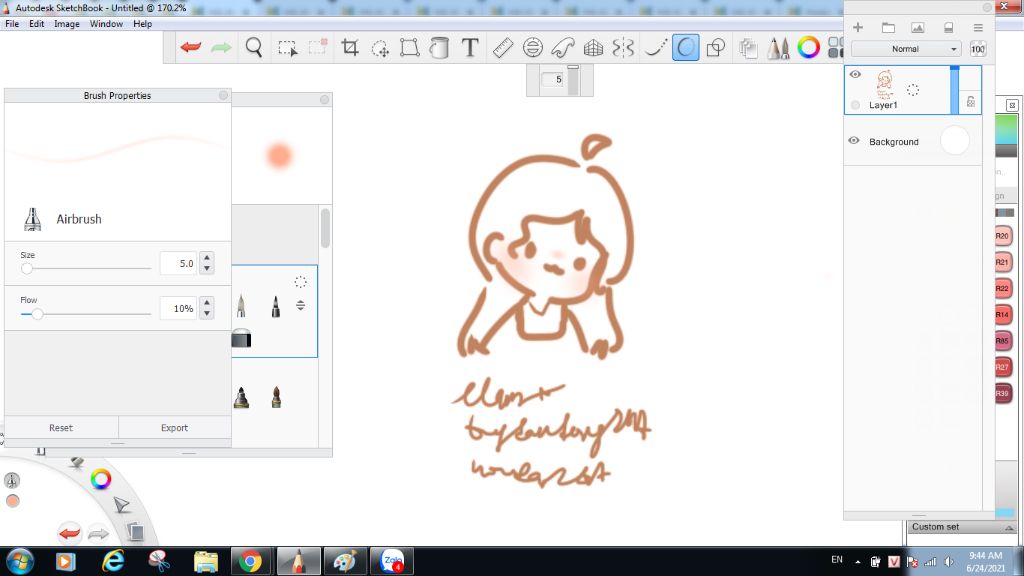Open the Windows Start menu
Screen dimensions: 1024x576
[x=20, y=561]
